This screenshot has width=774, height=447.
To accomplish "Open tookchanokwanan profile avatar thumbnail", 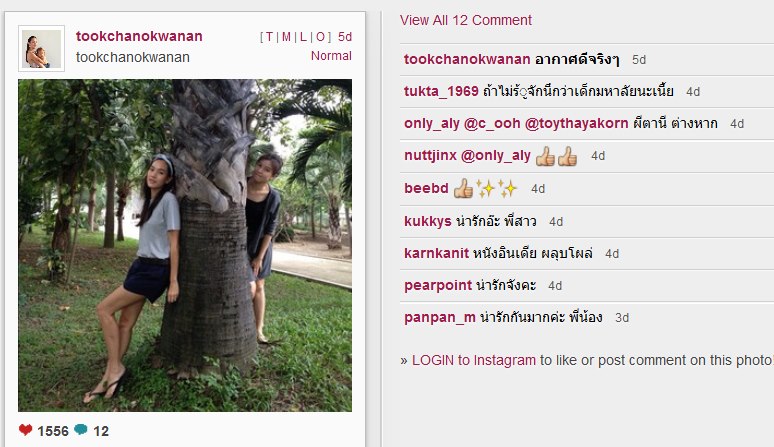I will point(41,48).
